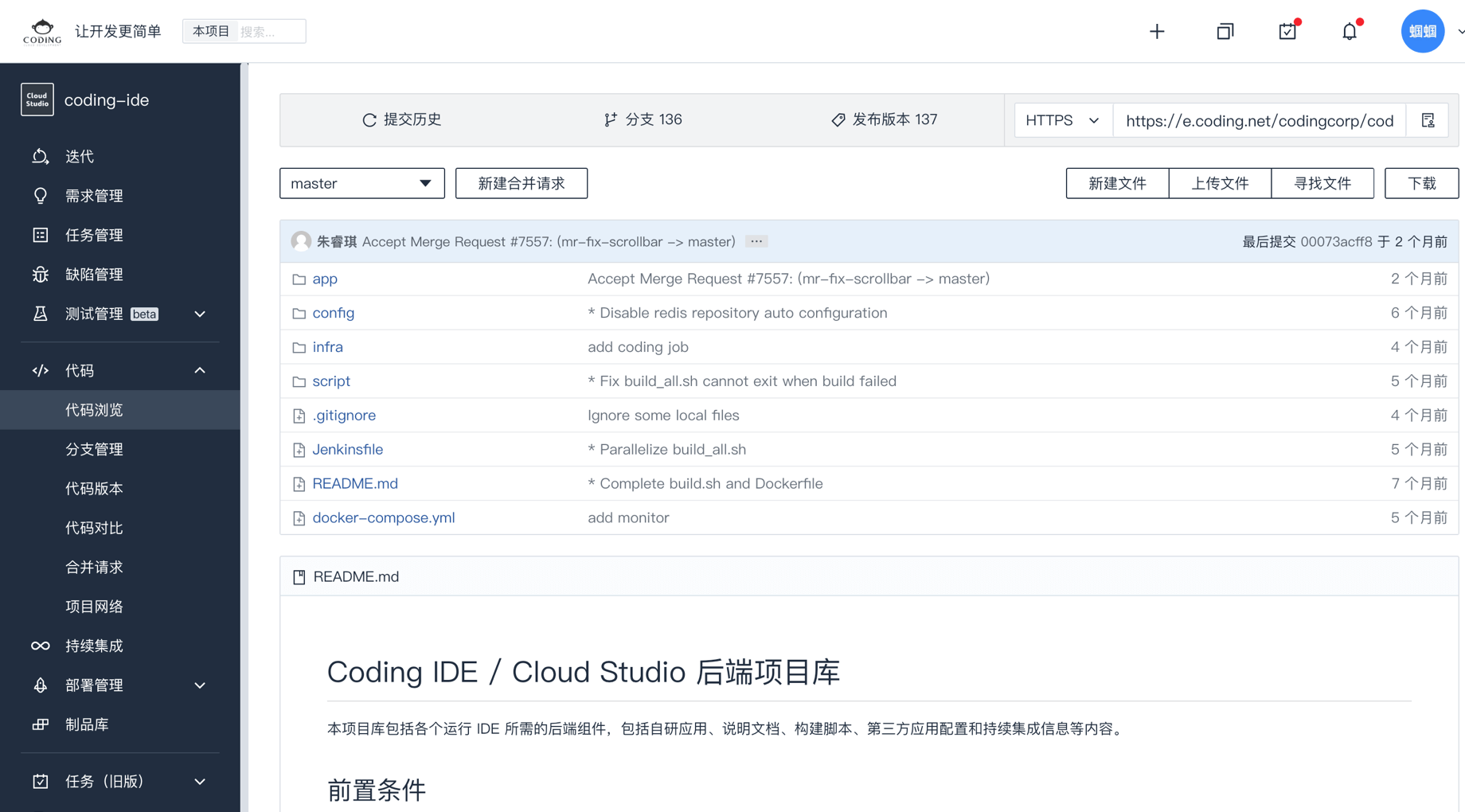The image size is (1465, 812).
Task: Click the coding-ide project name
Action: 107,100
